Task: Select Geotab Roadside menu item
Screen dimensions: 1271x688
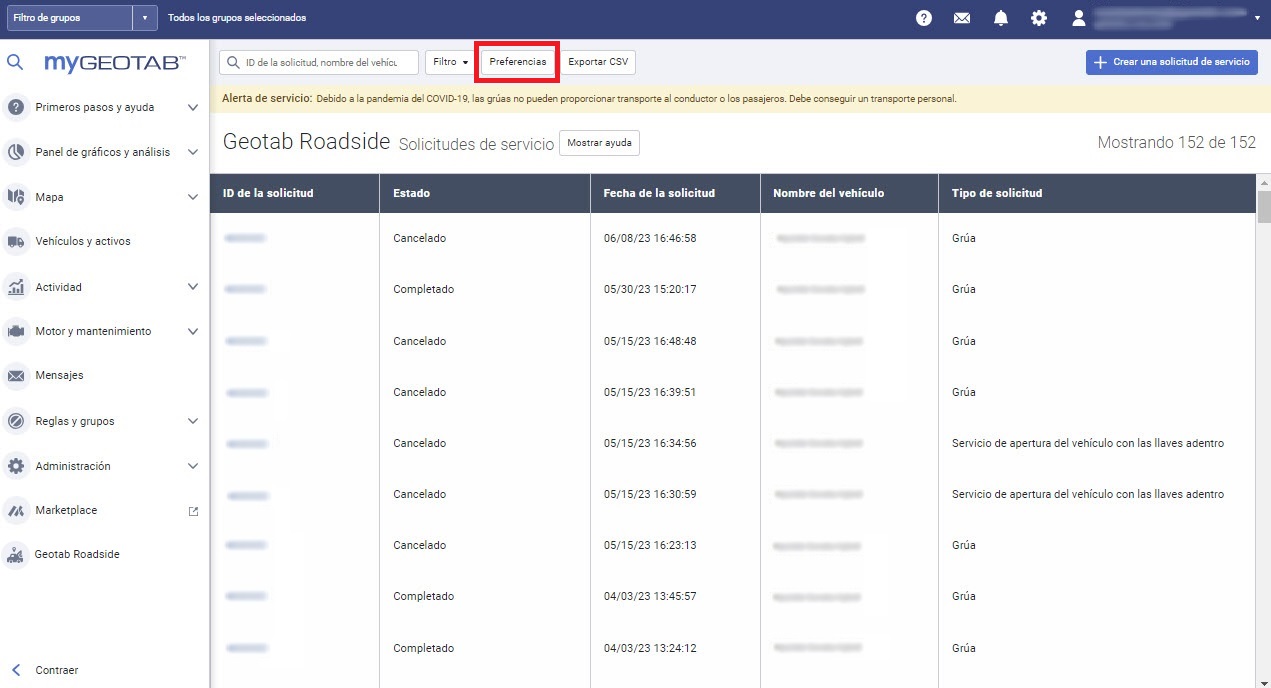Action: pos(77,554)
